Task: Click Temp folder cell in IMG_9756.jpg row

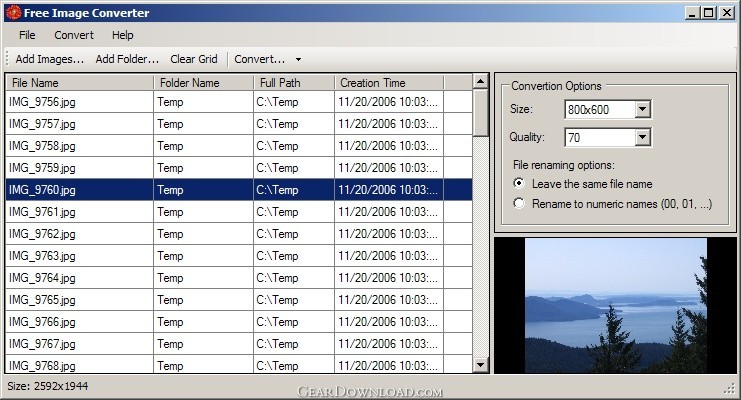Action: click(204, 102)
